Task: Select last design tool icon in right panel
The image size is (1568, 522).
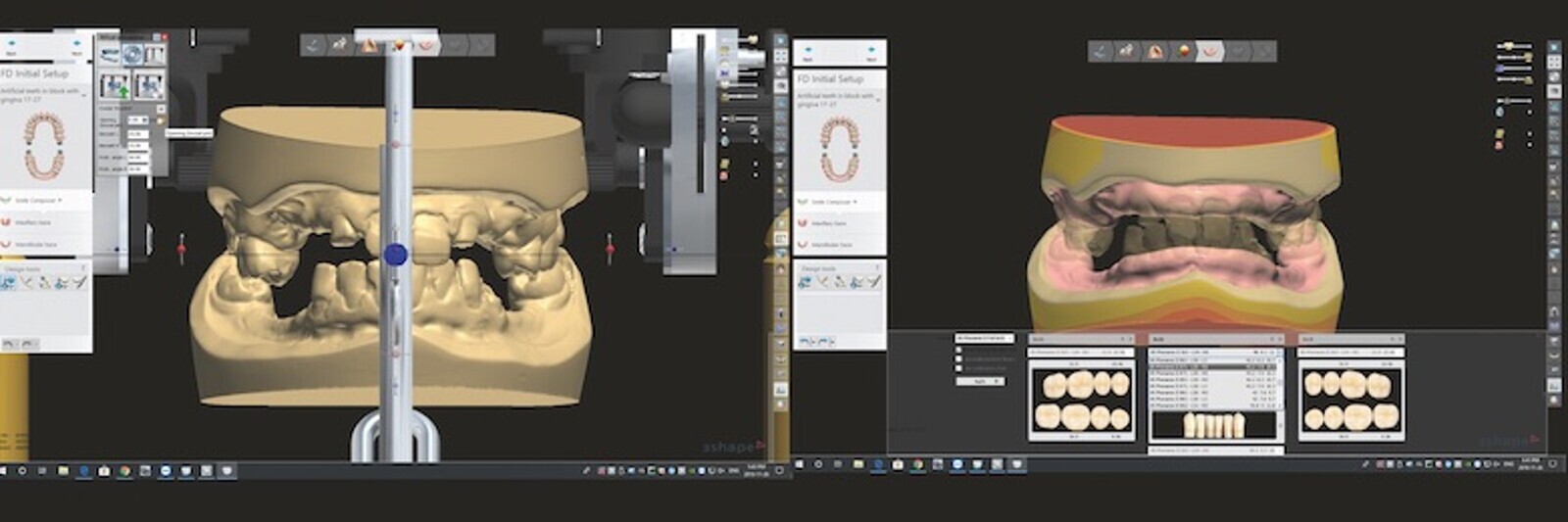Action: 873,282
